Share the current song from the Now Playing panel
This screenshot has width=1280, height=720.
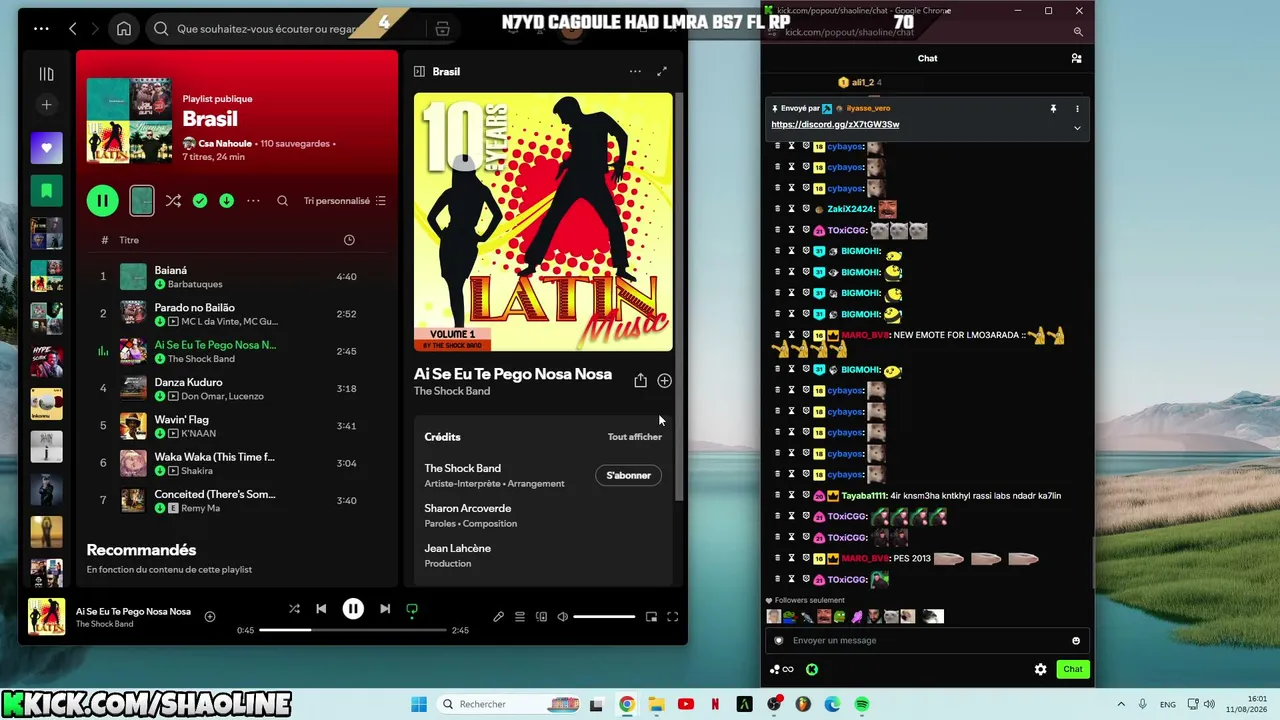(x=640, y=380)
